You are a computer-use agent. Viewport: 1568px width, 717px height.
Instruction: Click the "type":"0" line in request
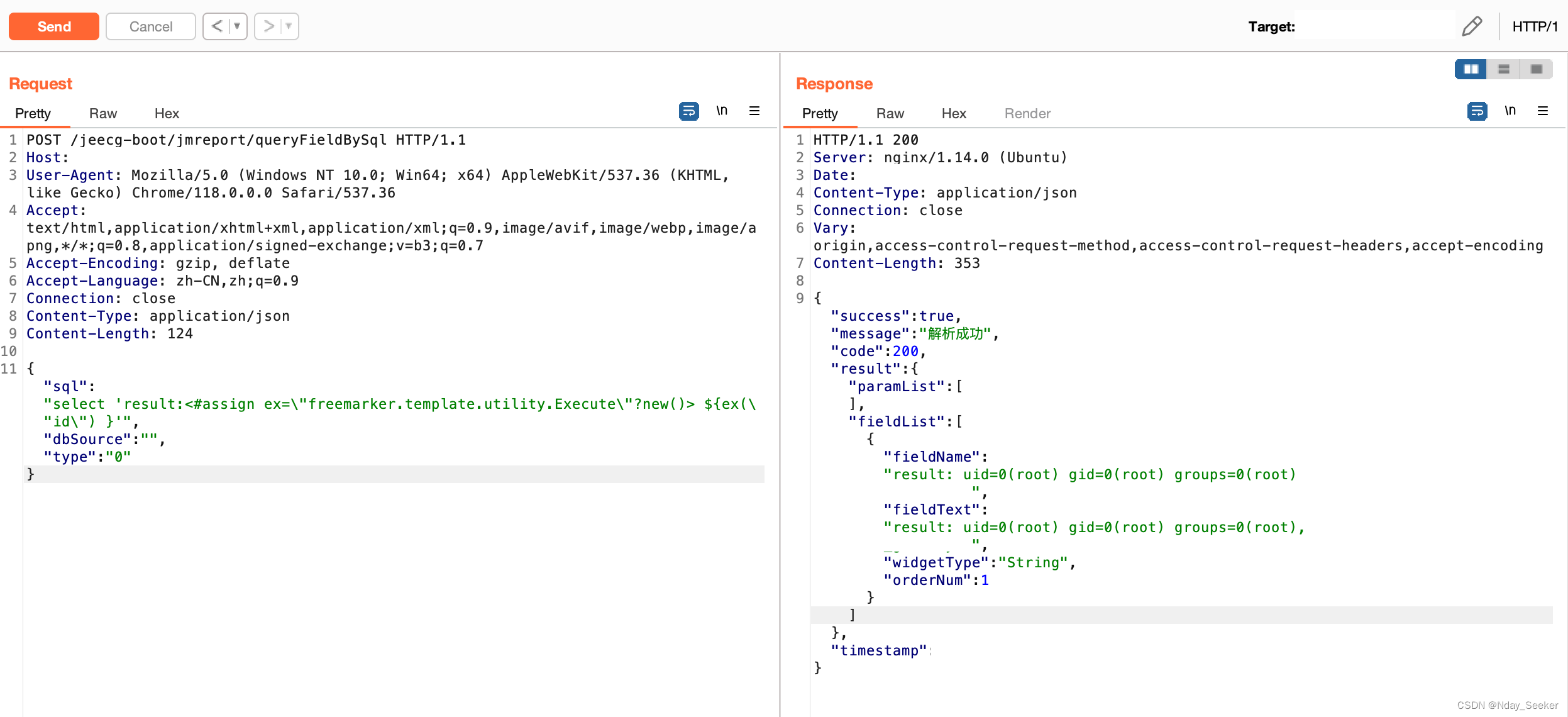[87, 457]
